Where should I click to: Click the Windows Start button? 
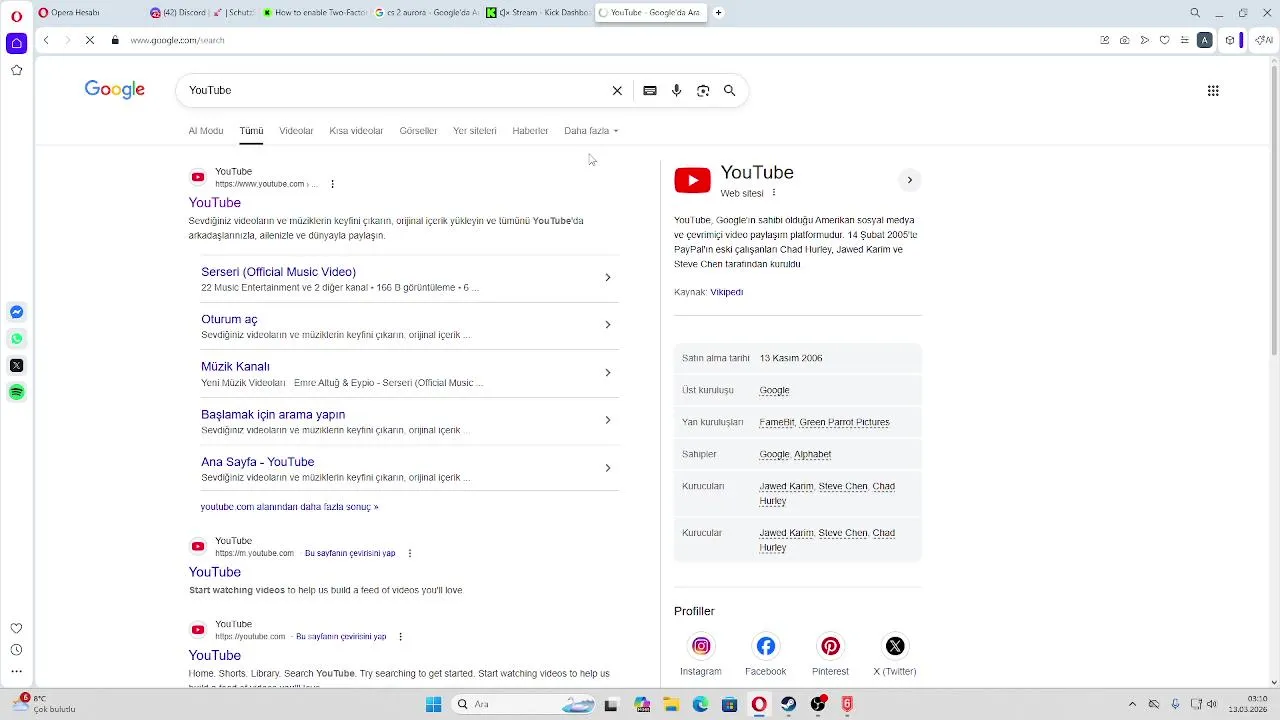(x=433, y=704)
